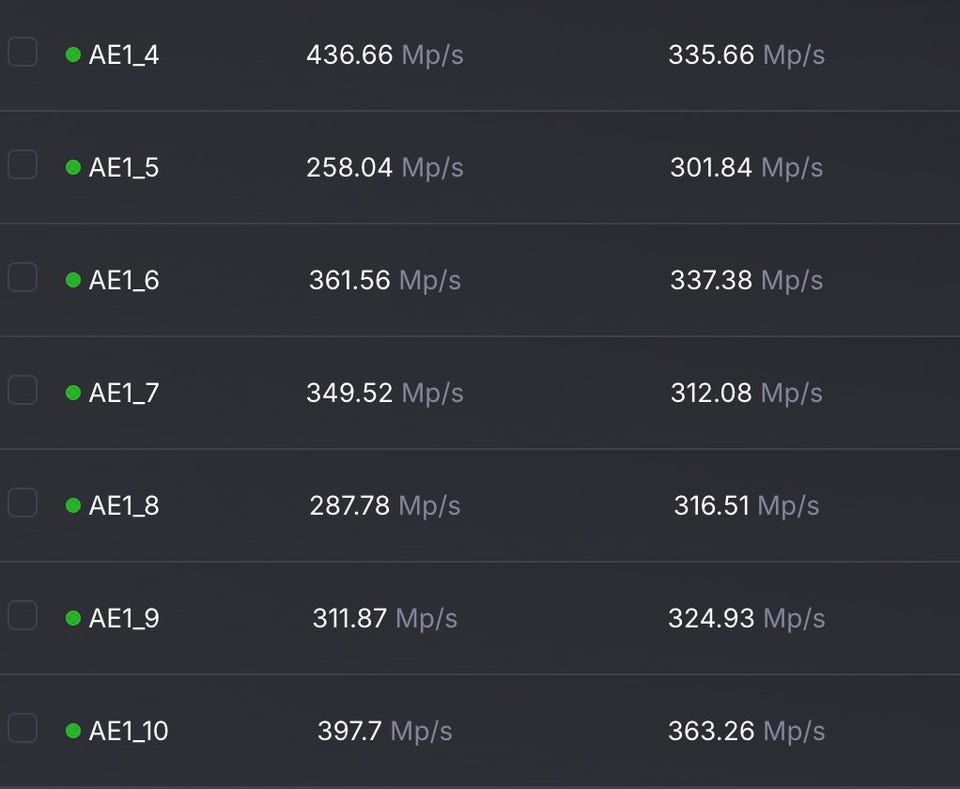This screenshot has height=789, width=960.
Task: Toggle the checkbox for AE1_8
Action: click(22, 502)
